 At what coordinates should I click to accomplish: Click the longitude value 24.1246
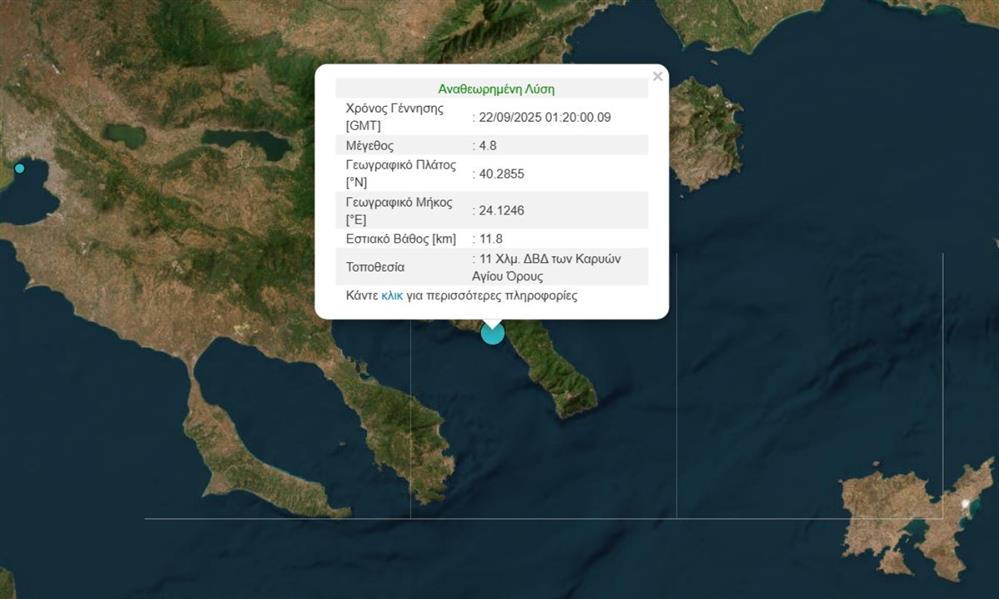click(x=502, y=210)
